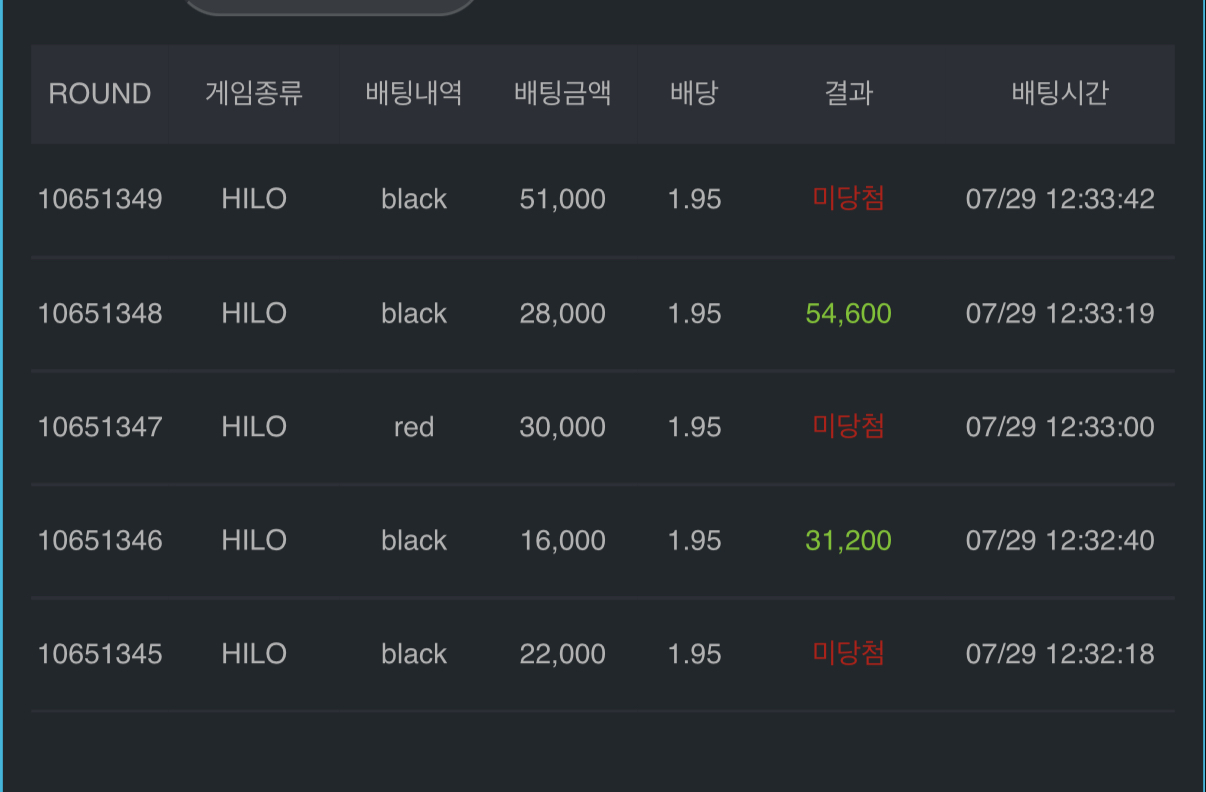Select round 10651345 entry
Screen dimensions: 1206x792
[x=603, y=654]
